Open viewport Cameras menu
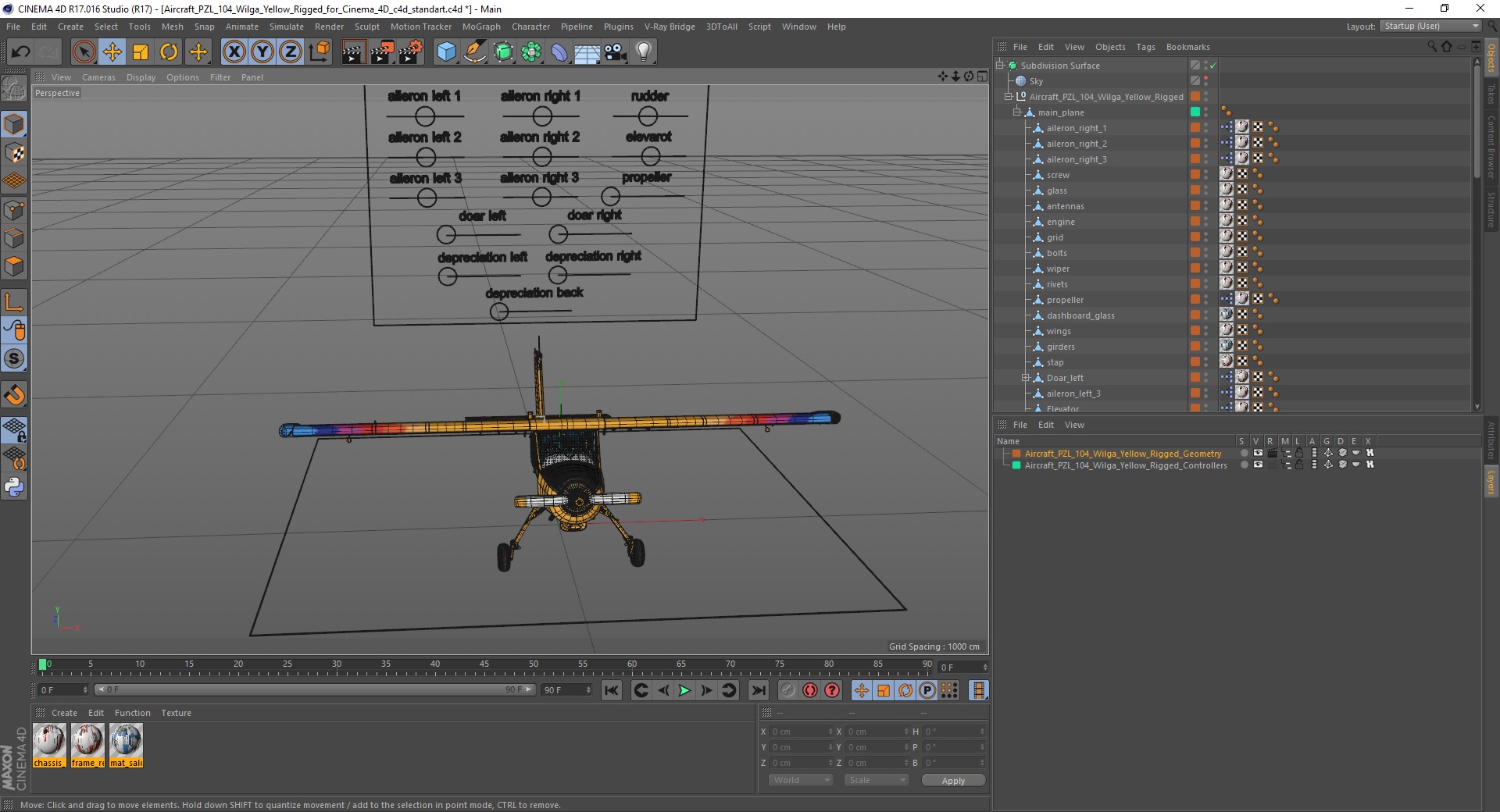The image size is (1500, 812). click(98, 77)
